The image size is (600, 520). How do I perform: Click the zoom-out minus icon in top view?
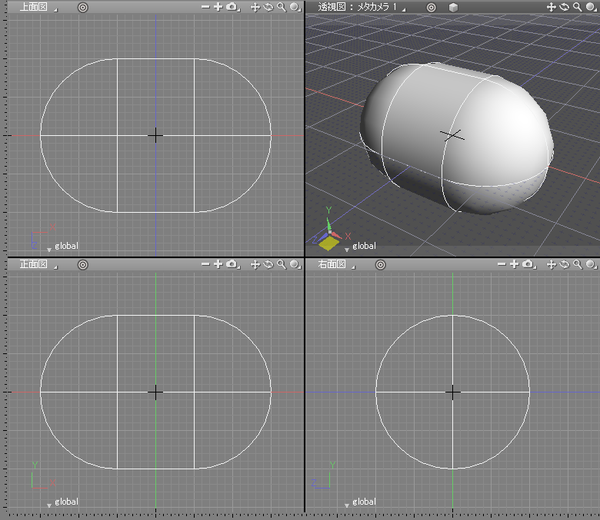tap(205, 7)
